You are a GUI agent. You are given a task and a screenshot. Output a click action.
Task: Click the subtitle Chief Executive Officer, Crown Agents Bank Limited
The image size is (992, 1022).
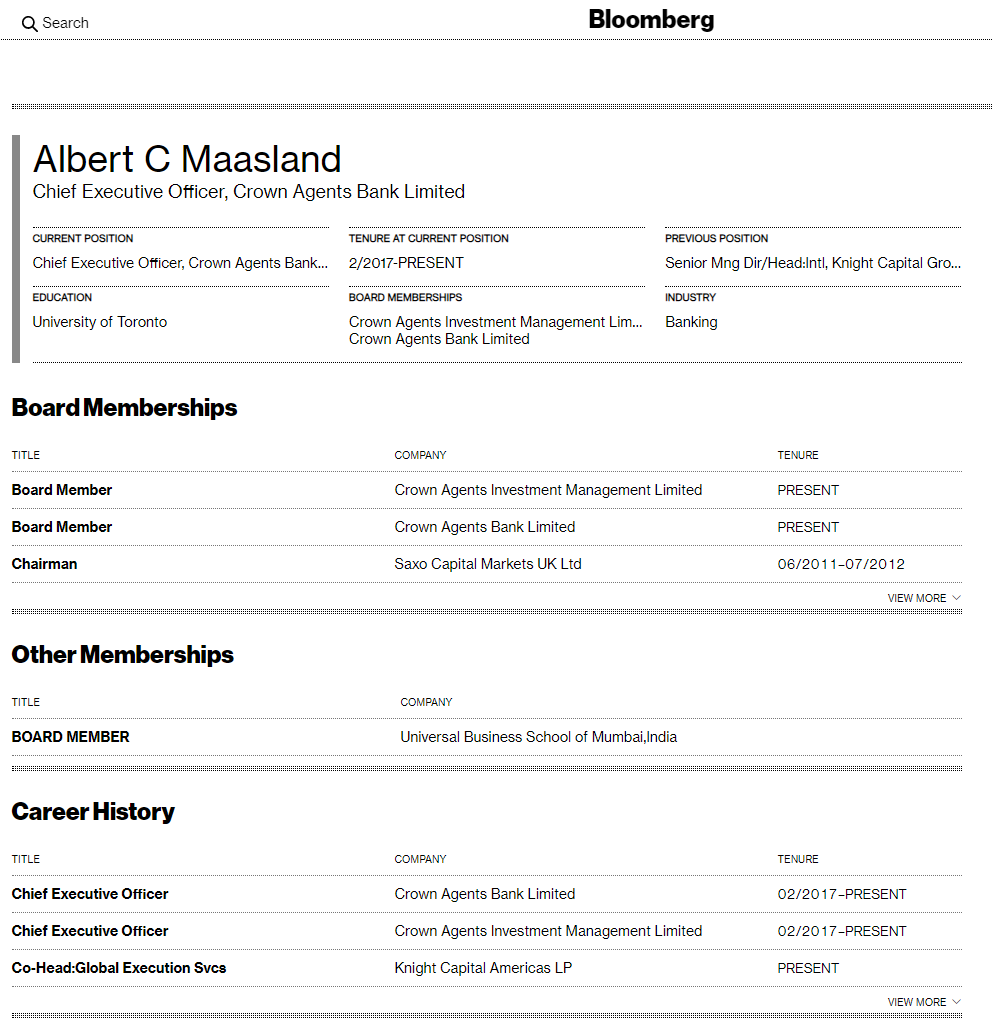point(249,192)
